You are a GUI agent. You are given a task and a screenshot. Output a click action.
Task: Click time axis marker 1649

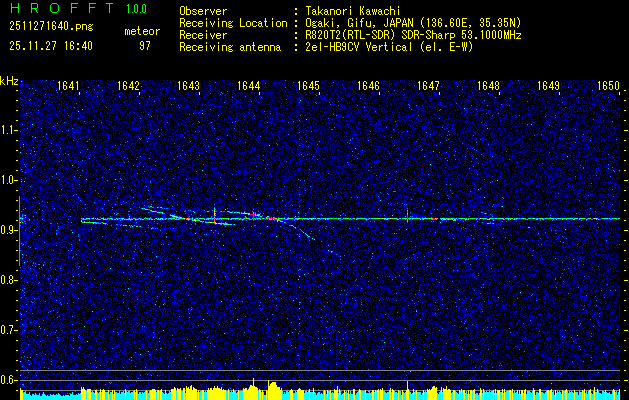[548, 86]
